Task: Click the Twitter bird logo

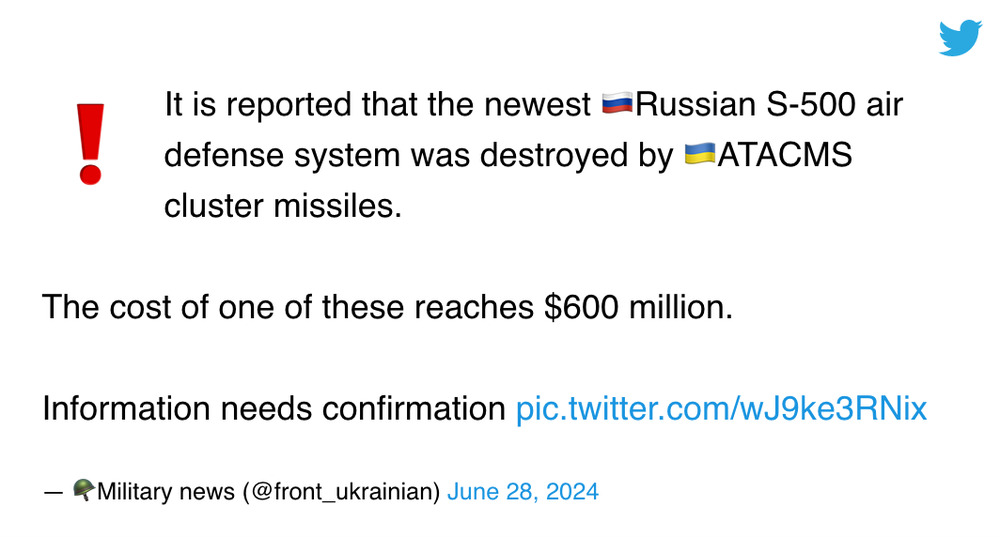Action: click(960, 38)
